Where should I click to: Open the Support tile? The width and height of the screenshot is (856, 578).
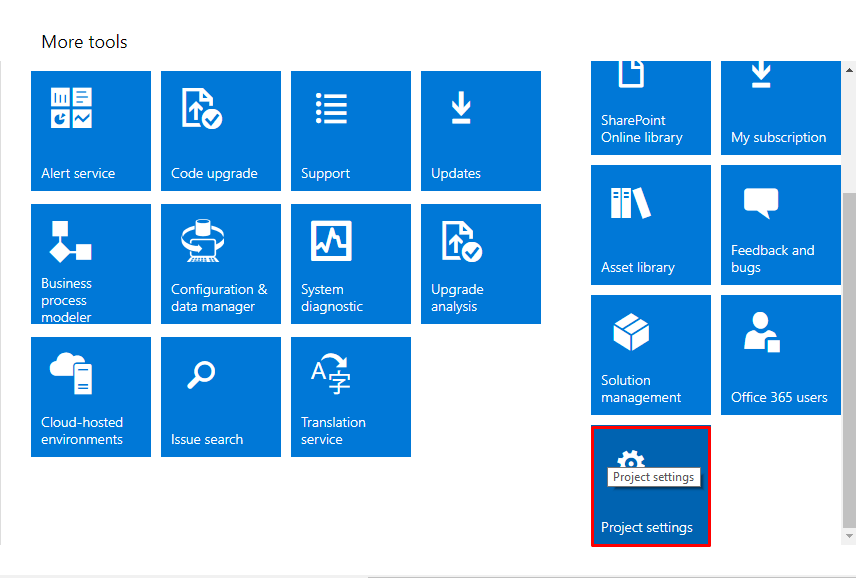pos(350,131)
